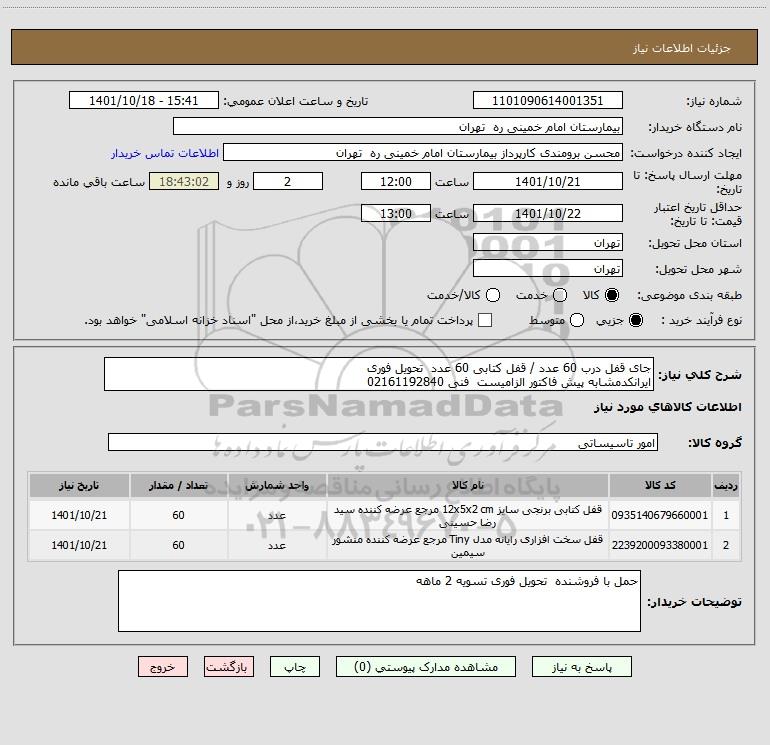This screenshot has width=770, height=745.
Task: Click the تعداد / مقدار column header
Action: coord(178,485)
